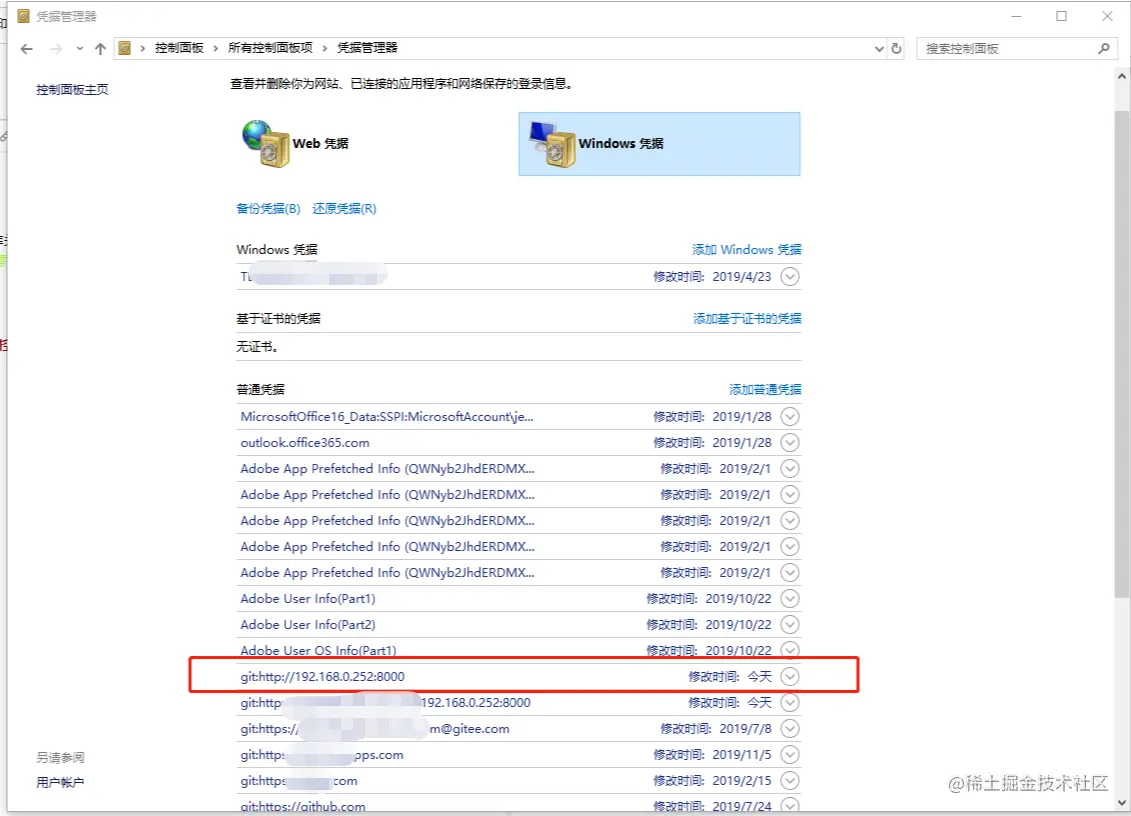The height and width of the screenshot is (816, 1131).
Task: Expand Adobe User Info(Part2) chevron
Action: pos(791,624)
